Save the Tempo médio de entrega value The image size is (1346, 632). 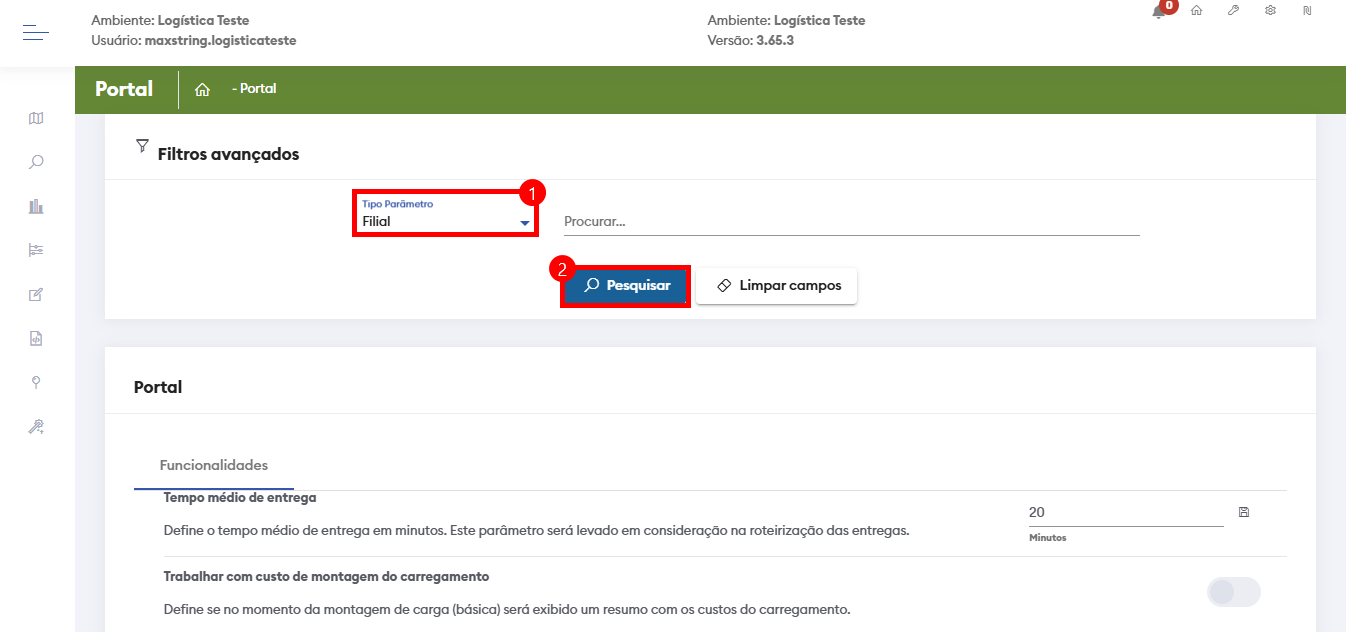coord(1244,512)
